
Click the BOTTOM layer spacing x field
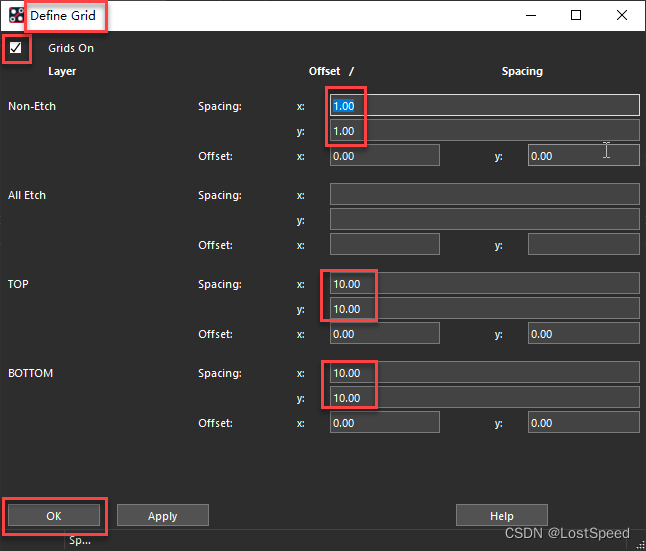[x=484, y=373]
